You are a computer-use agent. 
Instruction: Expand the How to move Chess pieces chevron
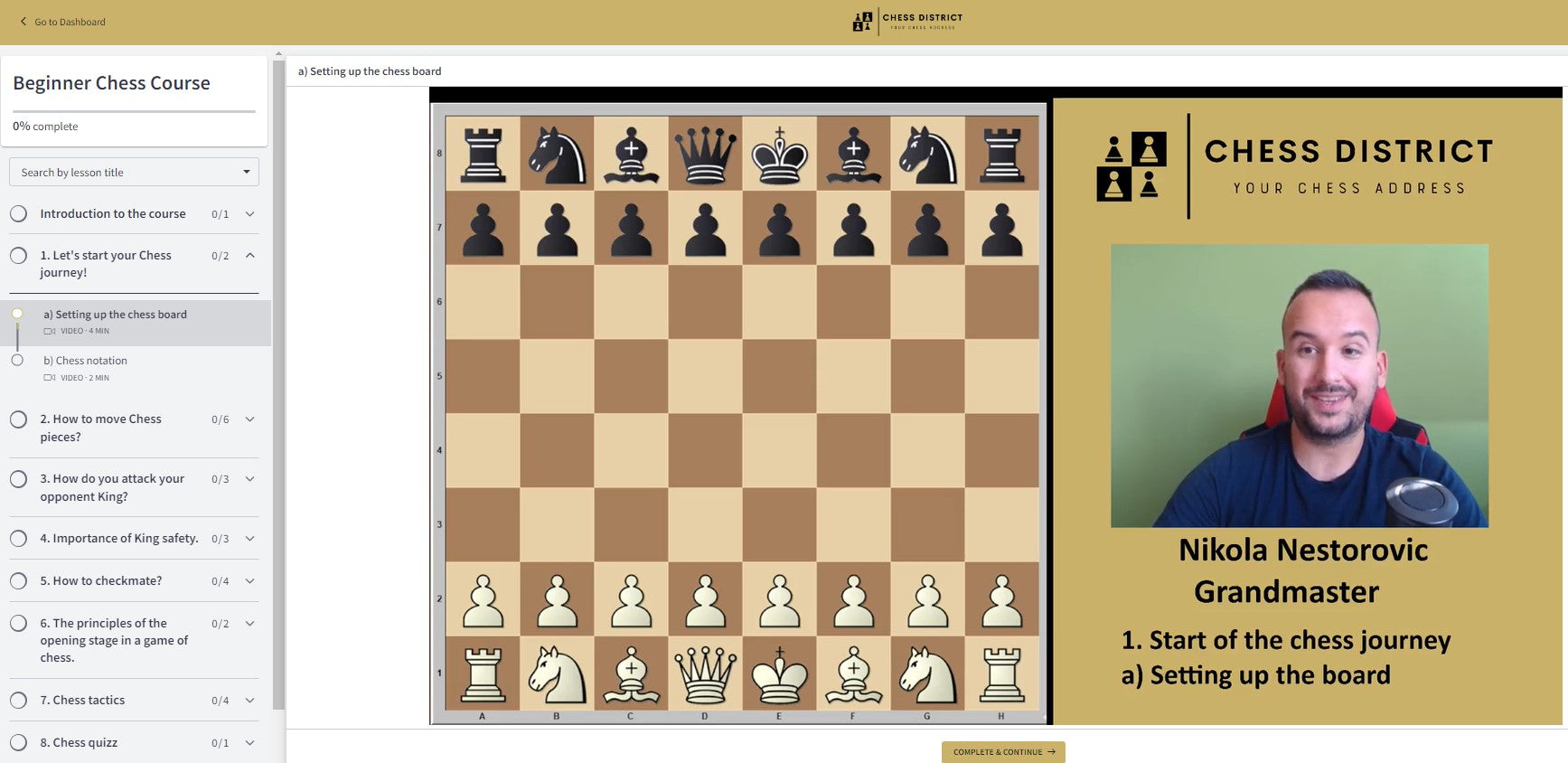pos(250,419)
